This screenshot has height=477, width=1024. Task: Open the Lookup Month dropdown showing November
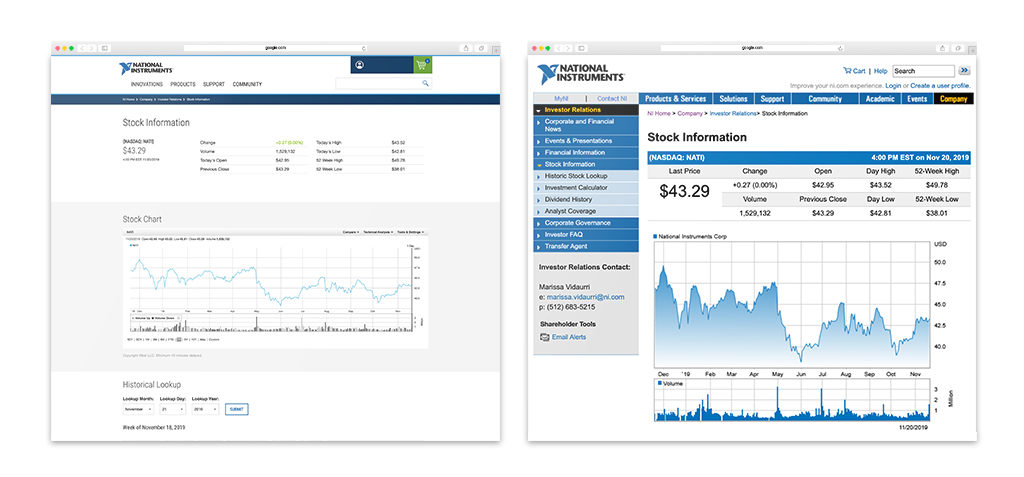(x=138, y=409)
